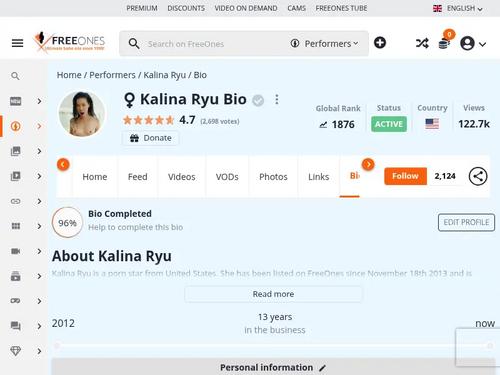
Task: Click the profile avatar thumbnail
Action: 82,114
